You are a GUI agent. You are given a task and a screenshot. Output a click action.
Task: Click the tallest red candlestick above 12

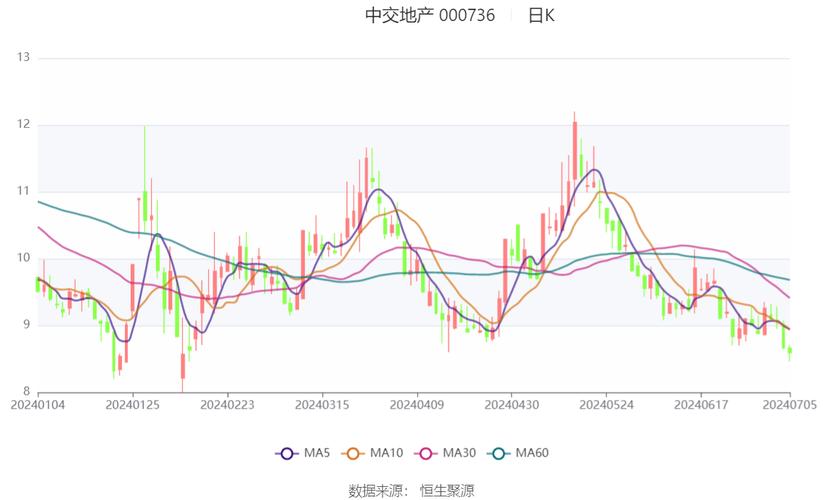pos(575,150)
